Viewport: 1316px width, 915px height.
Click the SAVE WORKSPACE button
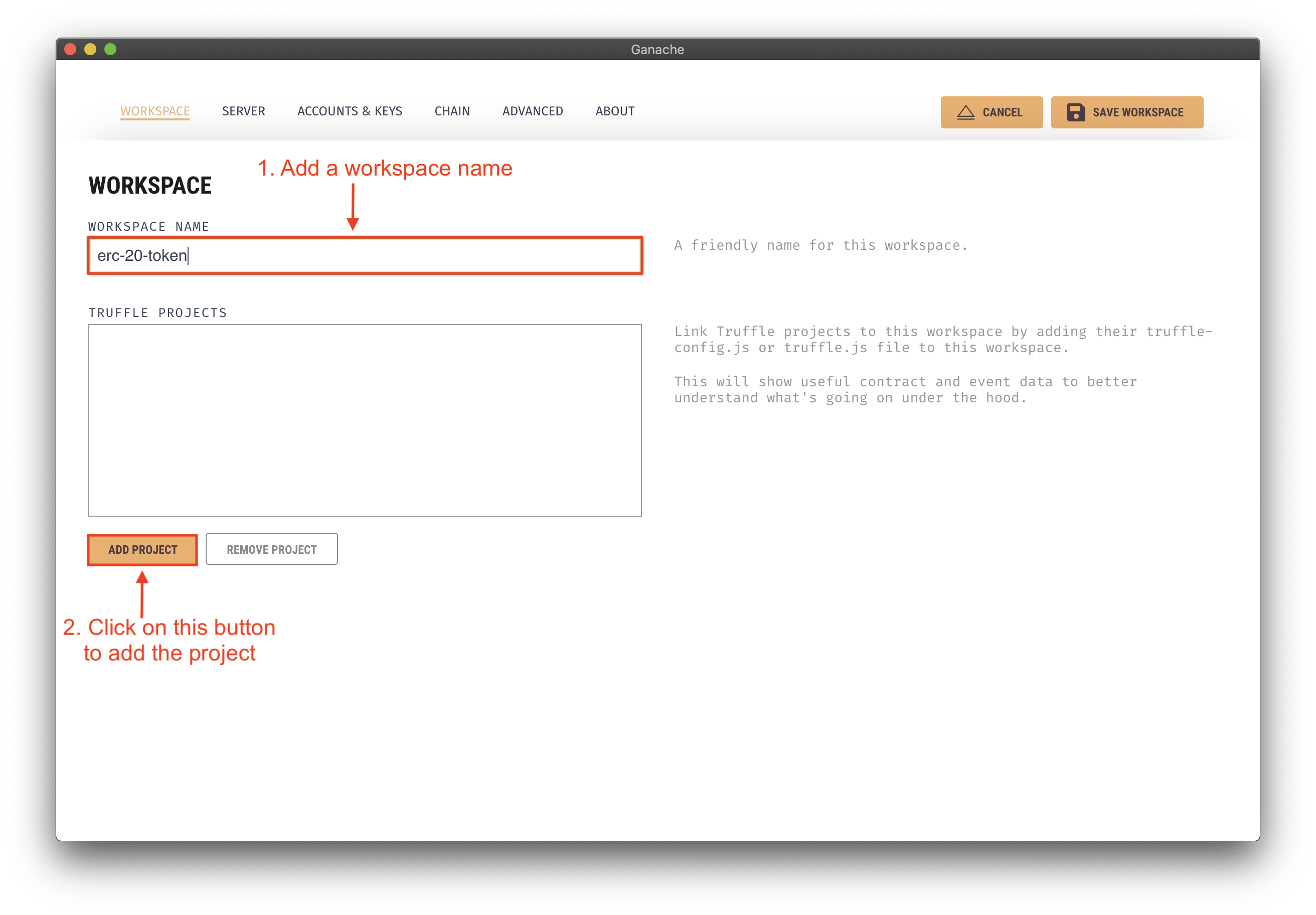coord(1128,111)
